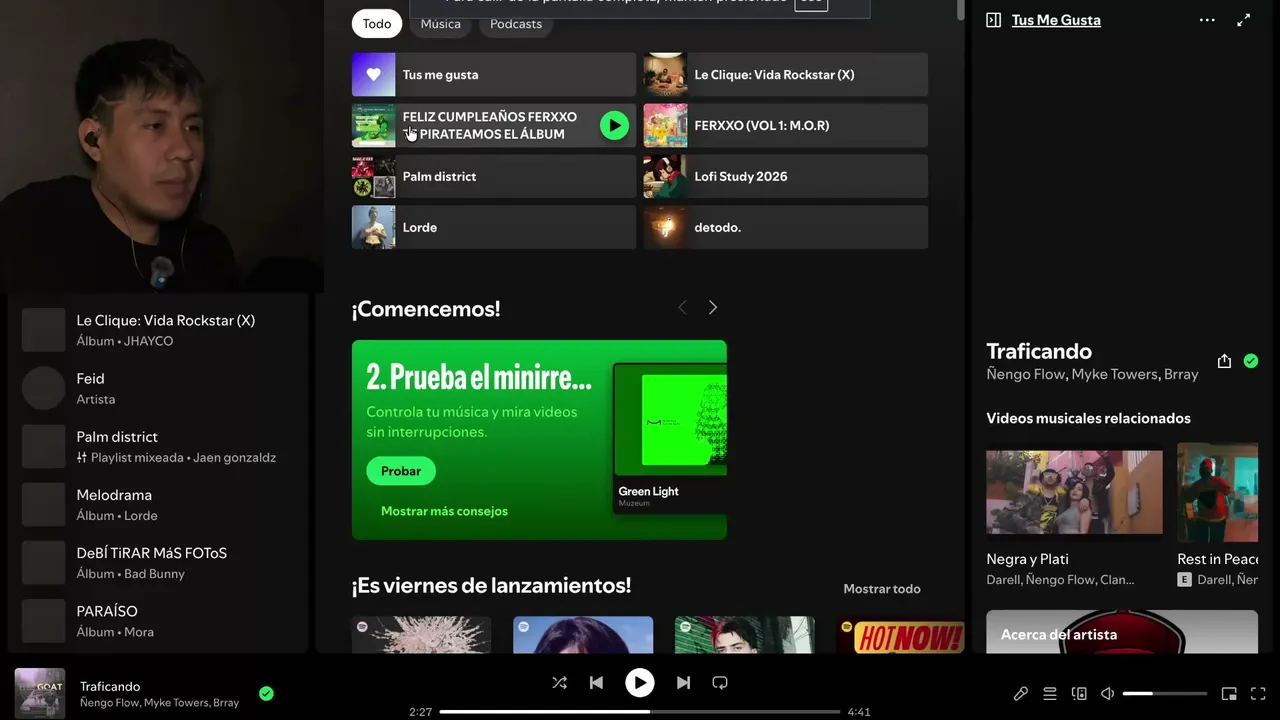Open DeBÍ TiRAR MáS FOToS in library sidebar
The image size is (1280, 720).
pyautogui.click(x=160, y=562)
